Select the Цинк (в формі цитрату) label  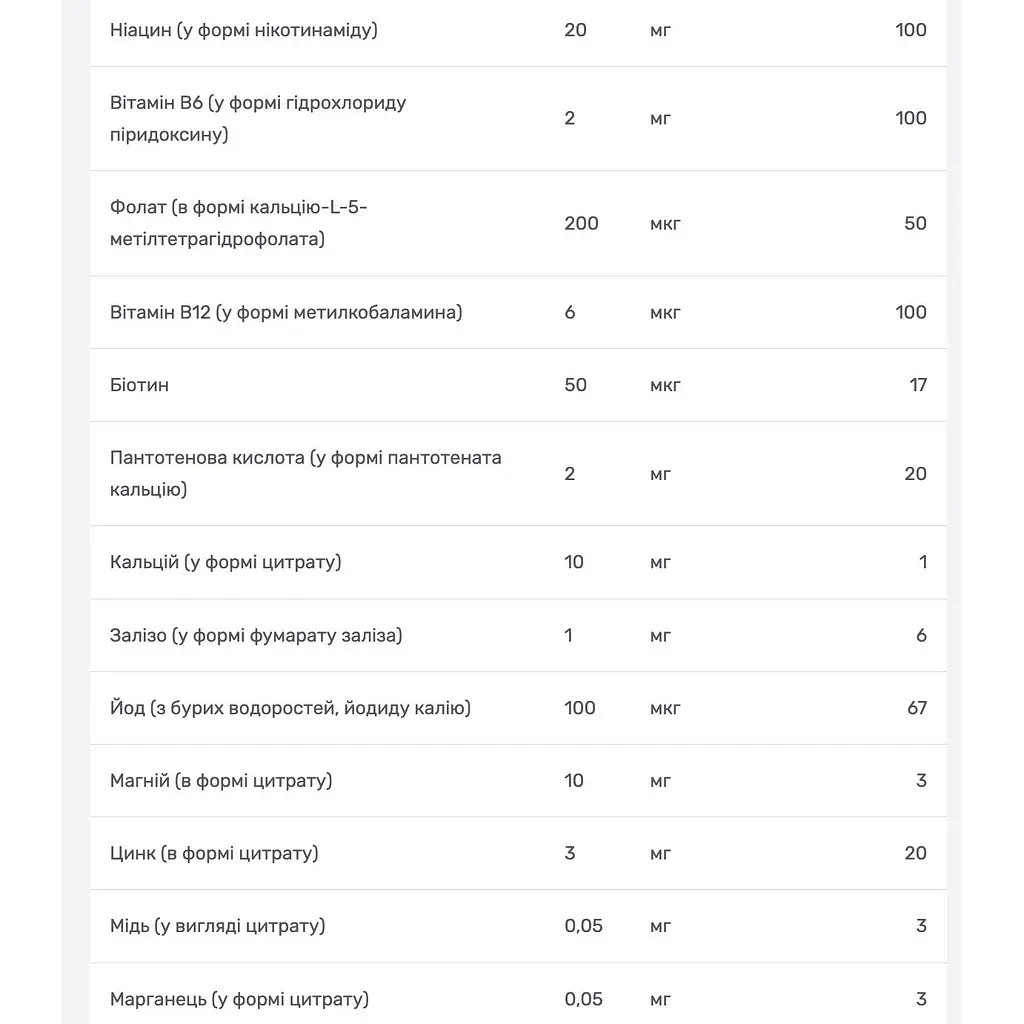click(214, 853)
